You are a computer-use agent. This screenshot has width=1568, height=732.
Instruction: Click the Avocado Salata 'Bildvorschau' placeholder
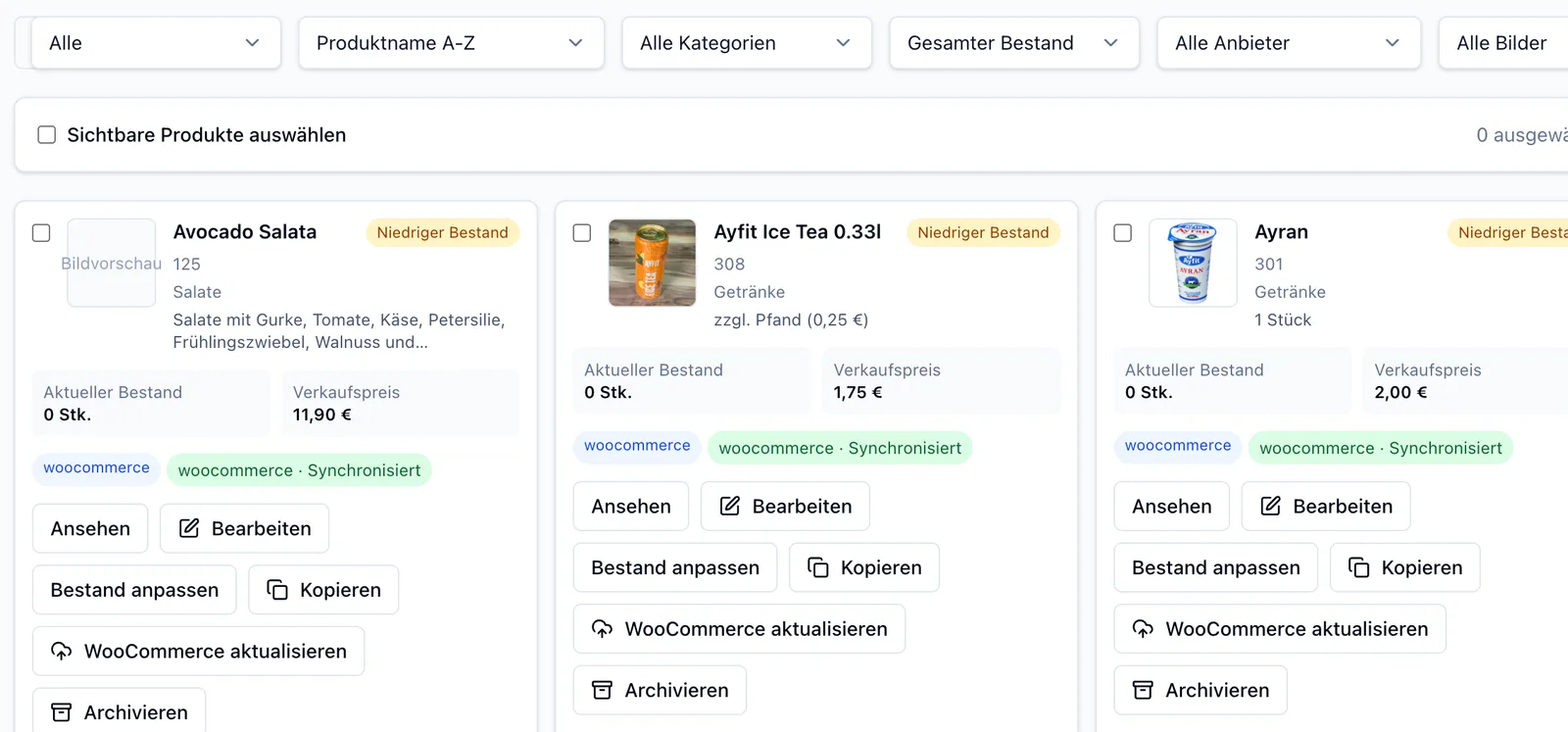tap(111, 263)
